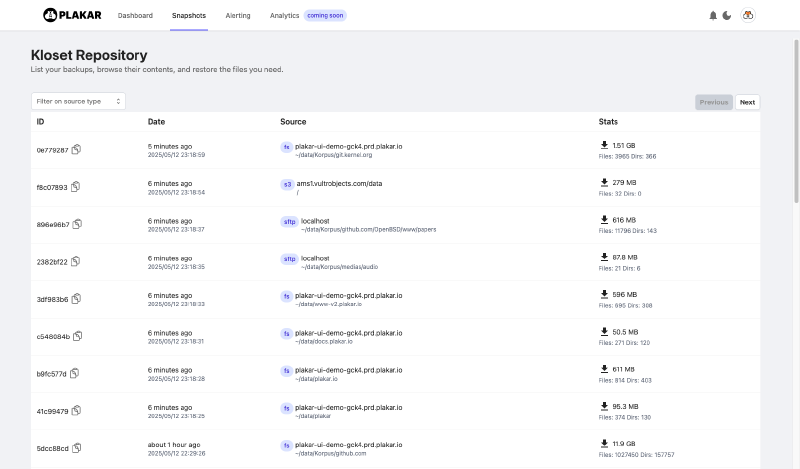Click sftp badge for medias/audio
Viewport: 800px width, 469px height.
[289, 259]
